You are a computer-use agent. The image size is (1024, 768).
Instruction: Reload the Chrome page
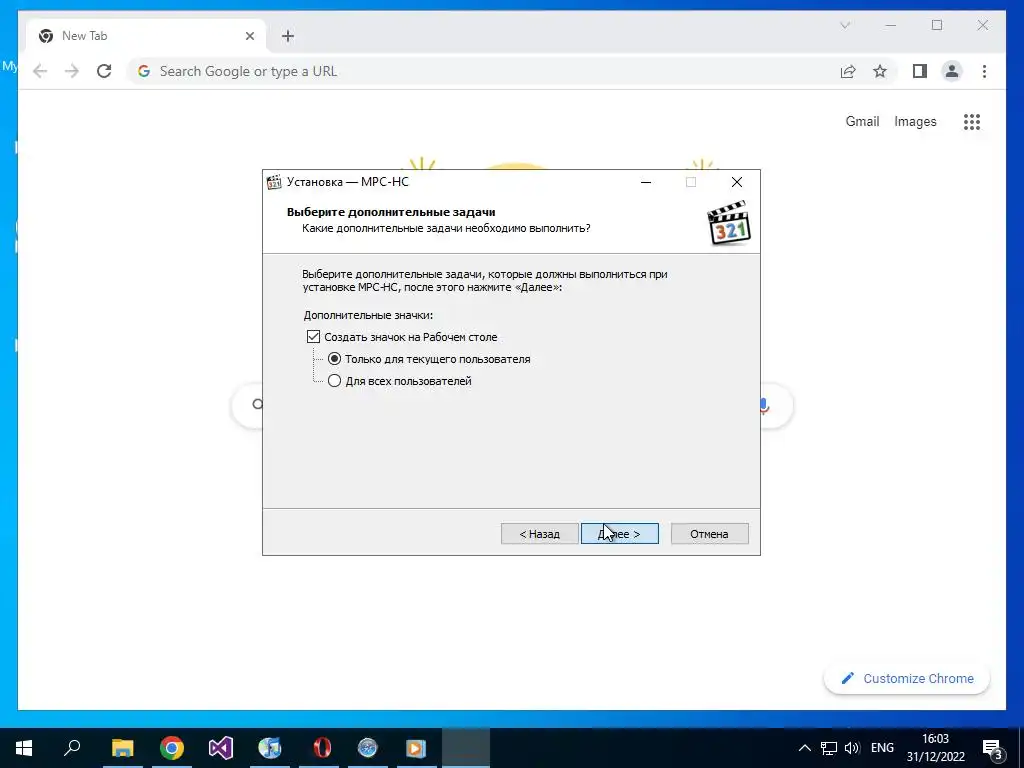click(104, 71)
